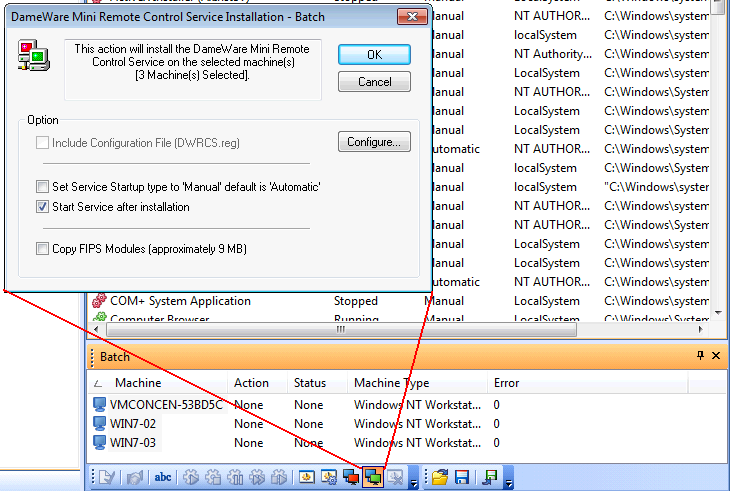Click the fifth gear Restart service icon
The image size is (730, 491).
279,477
